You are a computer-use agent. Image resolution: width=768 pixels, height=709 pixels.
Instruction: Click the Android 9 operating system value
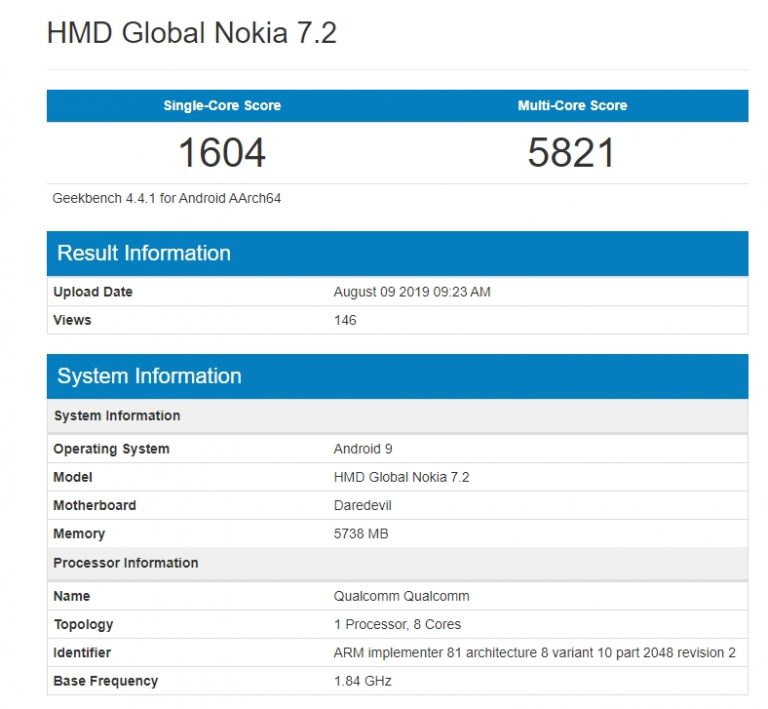click(363, 449)
